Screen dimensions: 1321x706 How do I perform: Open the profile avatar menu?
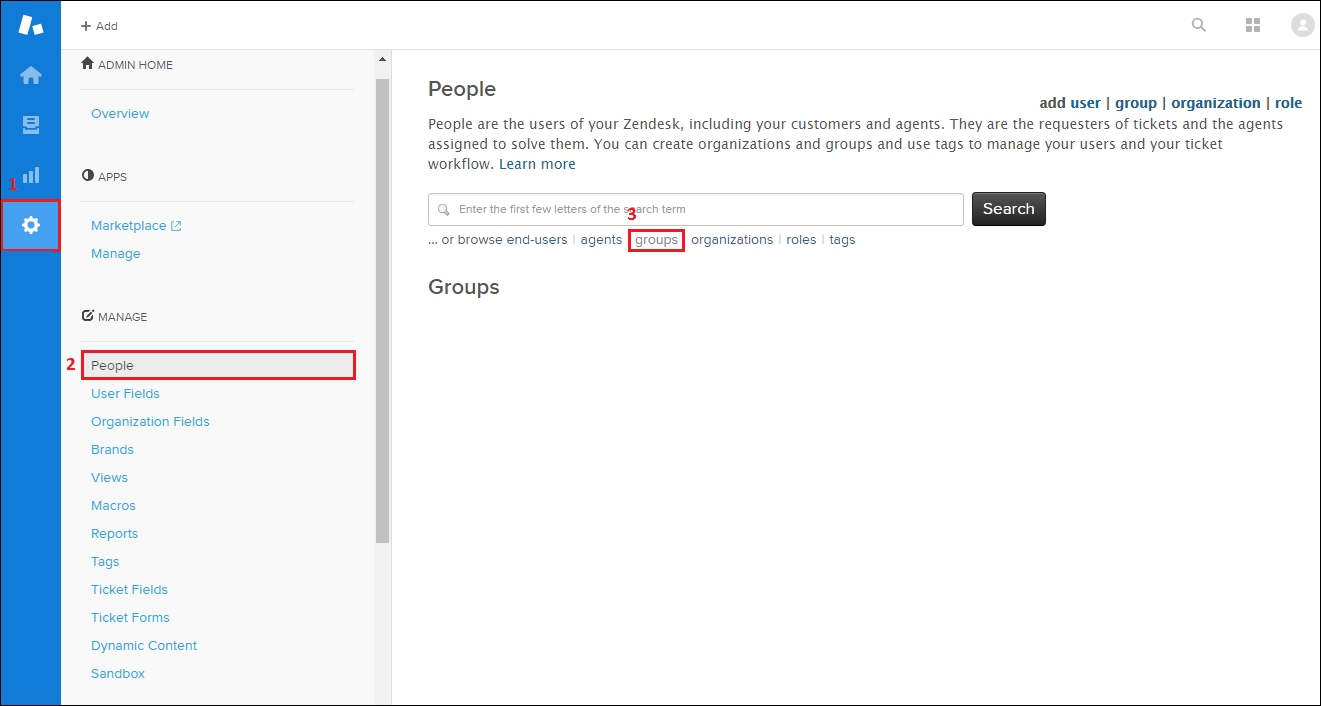[1302, 25]
